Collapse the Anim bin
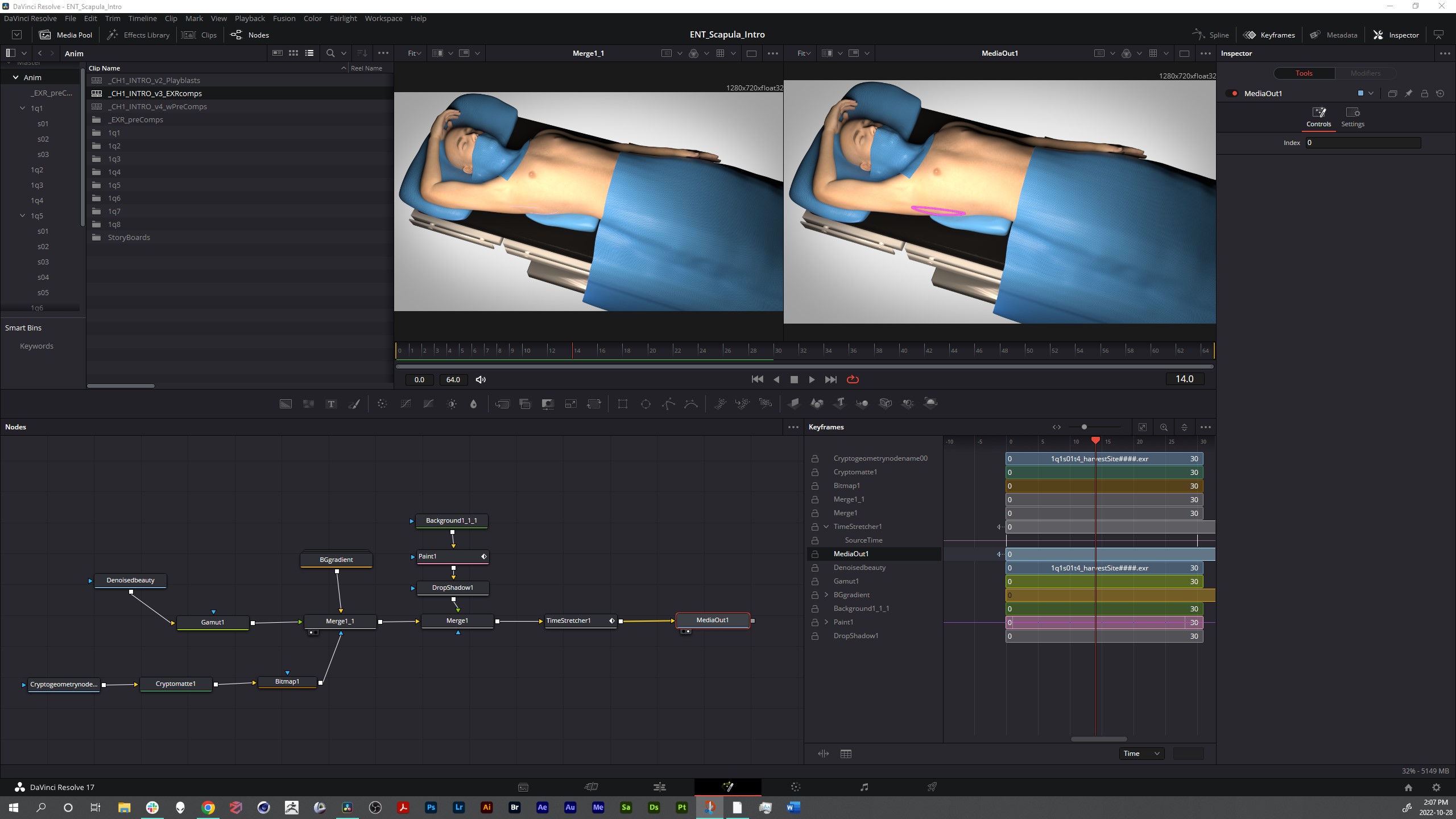This screenshot has width=1456, height=819. [15, 77]
